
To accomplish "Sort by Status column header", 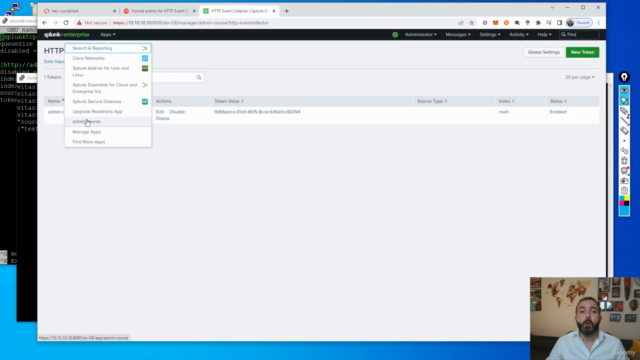I will point(558,101).
